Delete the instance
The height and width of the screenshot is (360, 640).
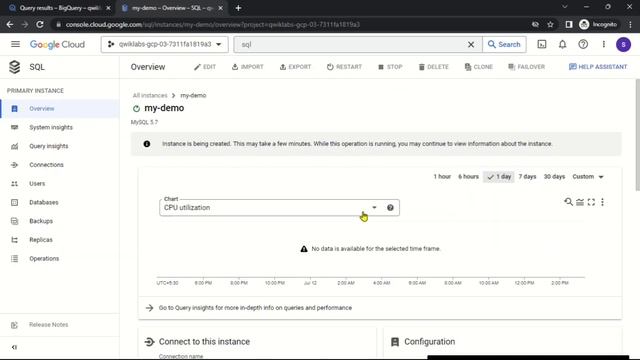click(433, 67)
